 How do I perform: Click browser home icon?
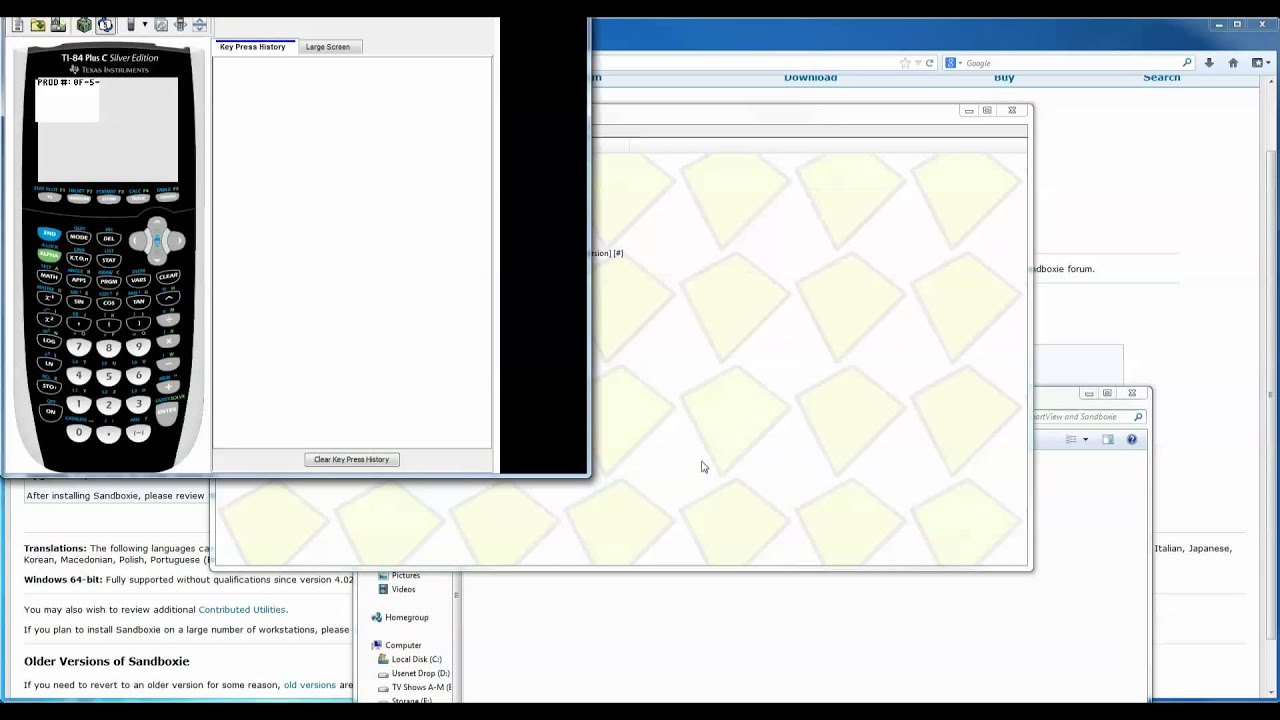tap(1233, 63)
